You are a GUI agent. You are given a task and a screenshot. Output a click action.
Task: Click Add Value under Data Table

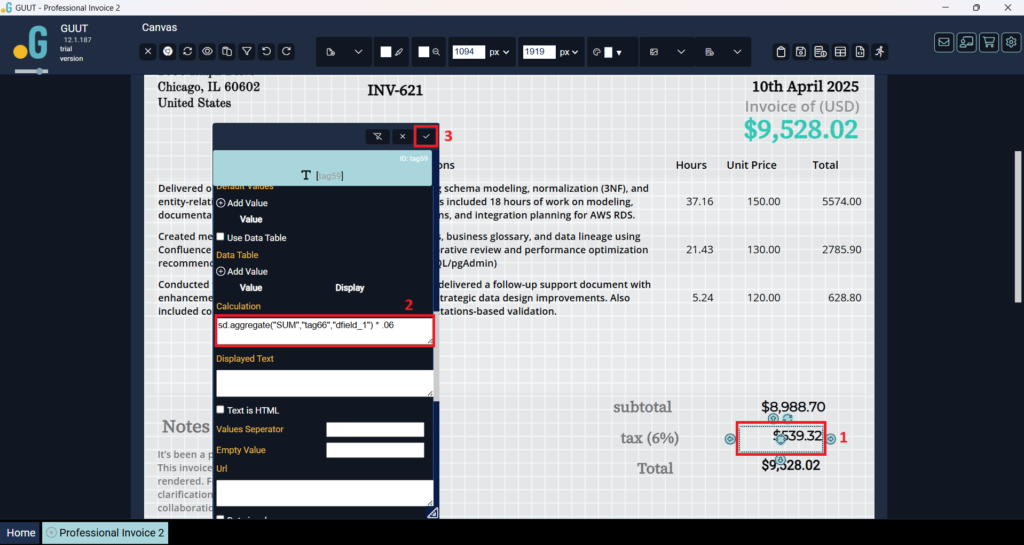[242, 271]
